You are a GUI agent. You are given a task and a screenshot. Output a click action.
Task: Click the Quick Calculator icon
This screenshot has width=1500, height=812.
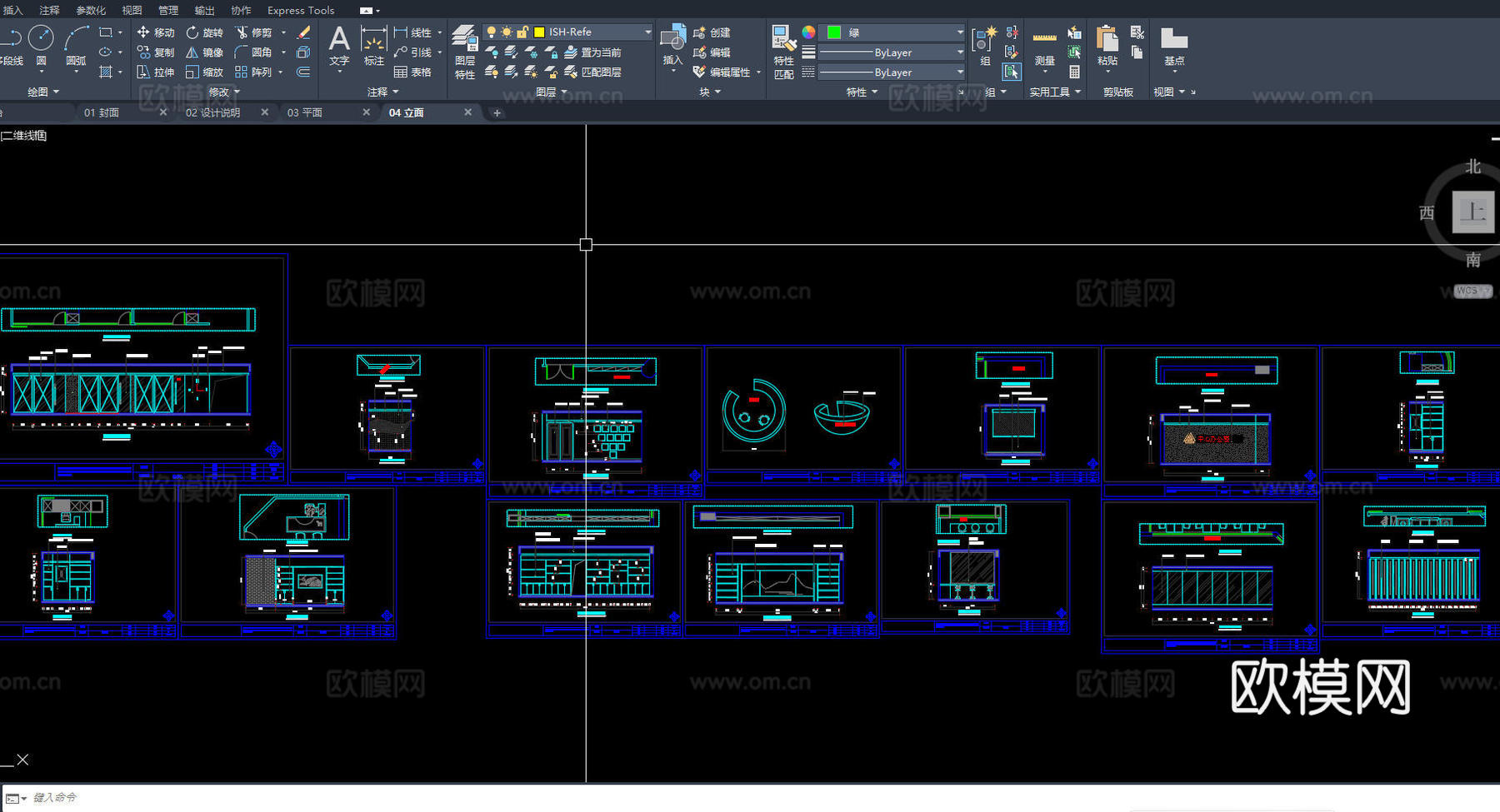point(1075,72)
